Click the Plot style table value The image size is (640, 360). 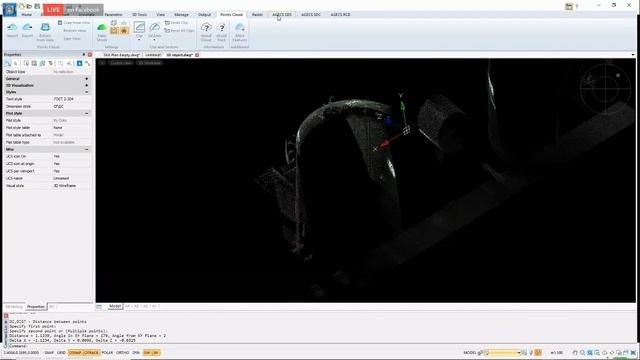[x=71, y=128]
